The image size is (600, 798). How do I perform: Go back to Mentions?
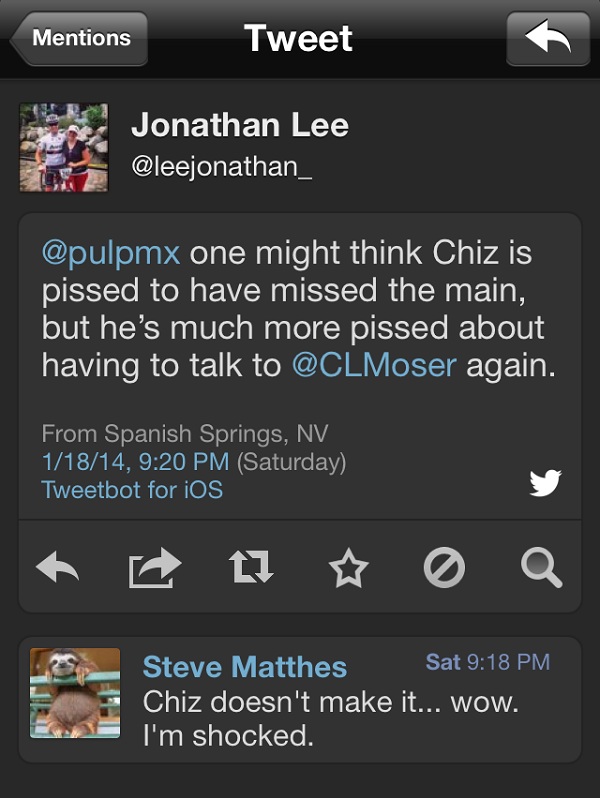click(80, 39)
